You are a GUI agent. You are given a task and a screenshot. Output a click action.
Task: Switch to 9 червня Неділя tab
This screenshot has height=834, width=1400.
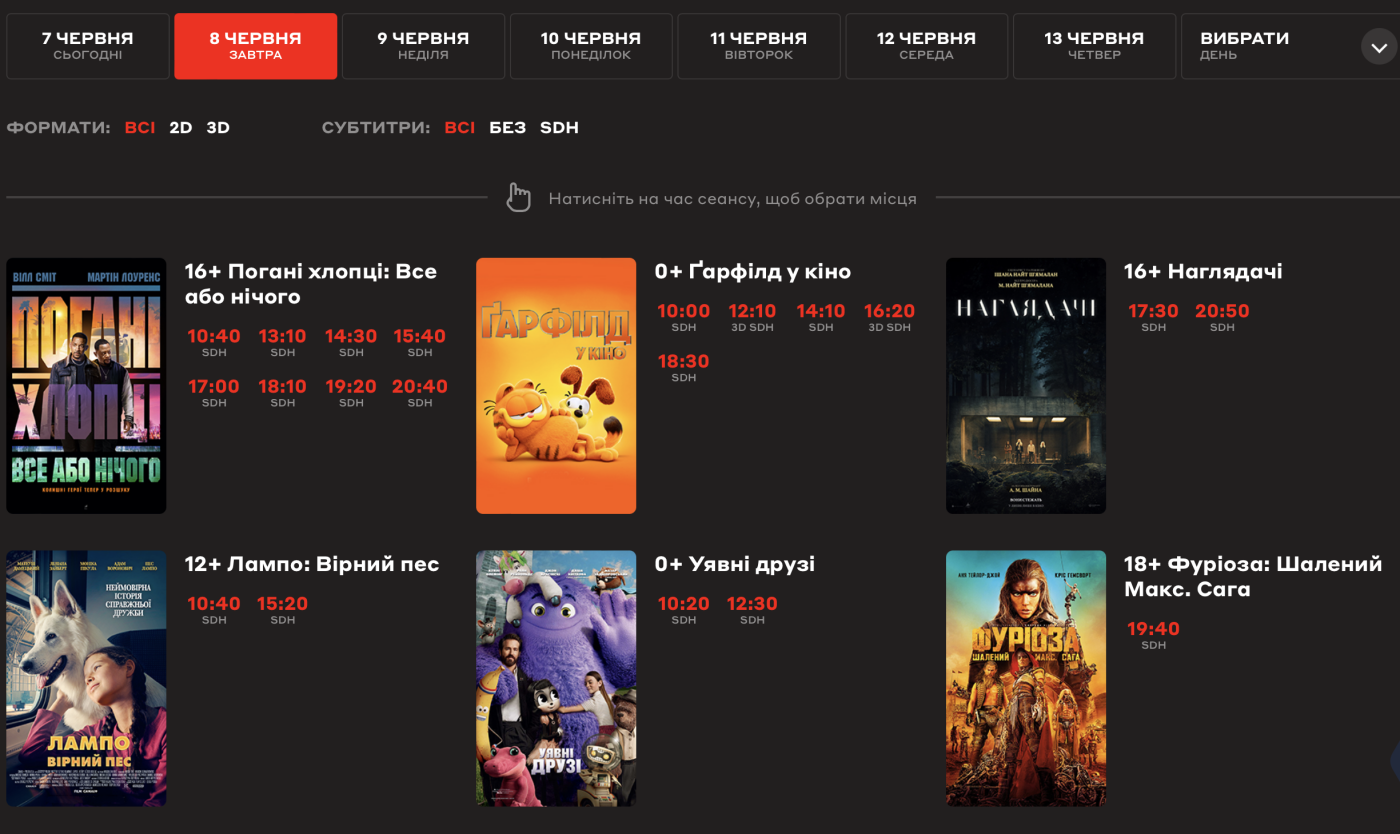click(x=423, y=46)
